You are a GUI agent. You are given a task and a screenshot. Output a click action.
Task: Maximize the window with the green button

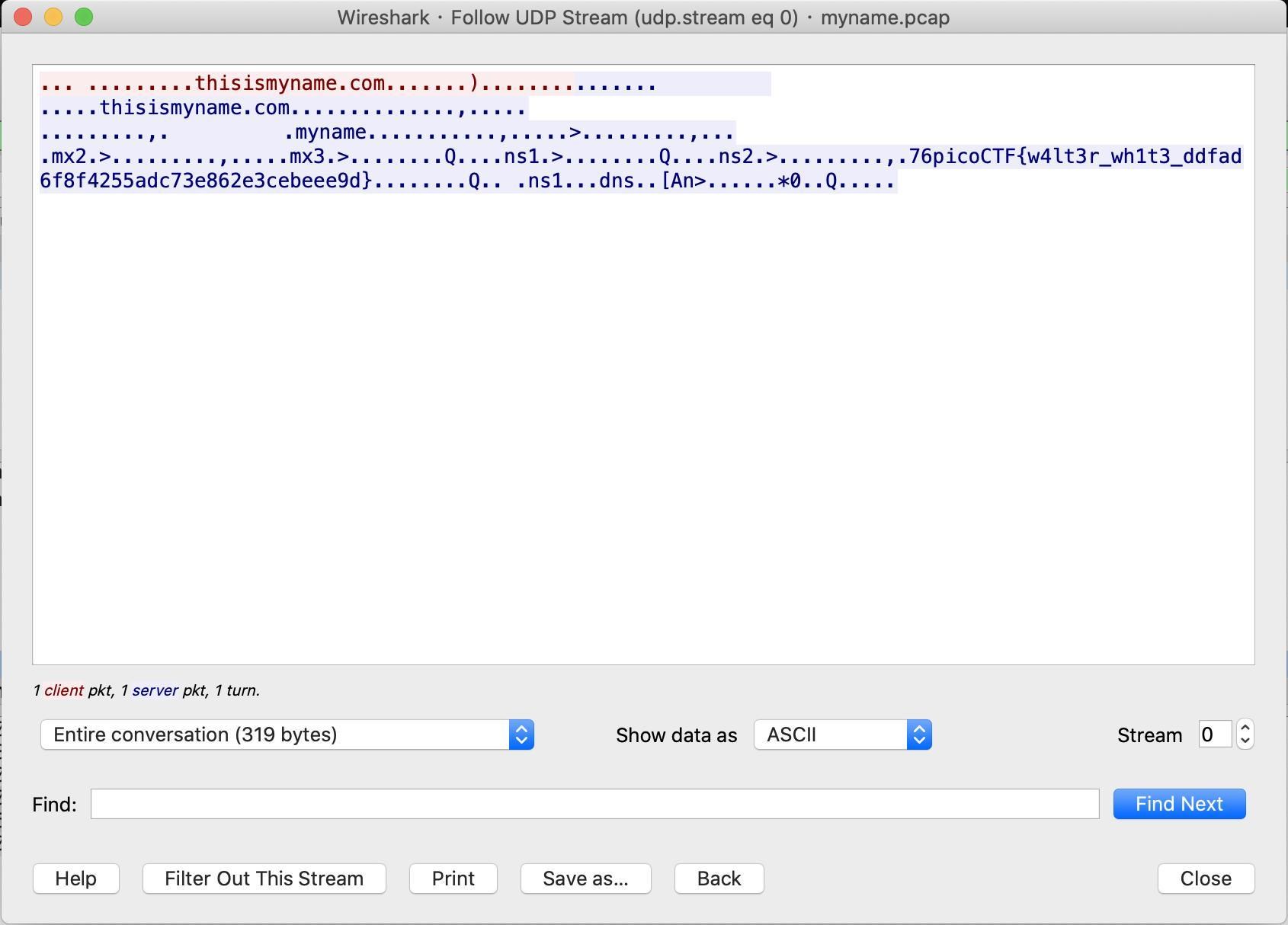point(84,17)
